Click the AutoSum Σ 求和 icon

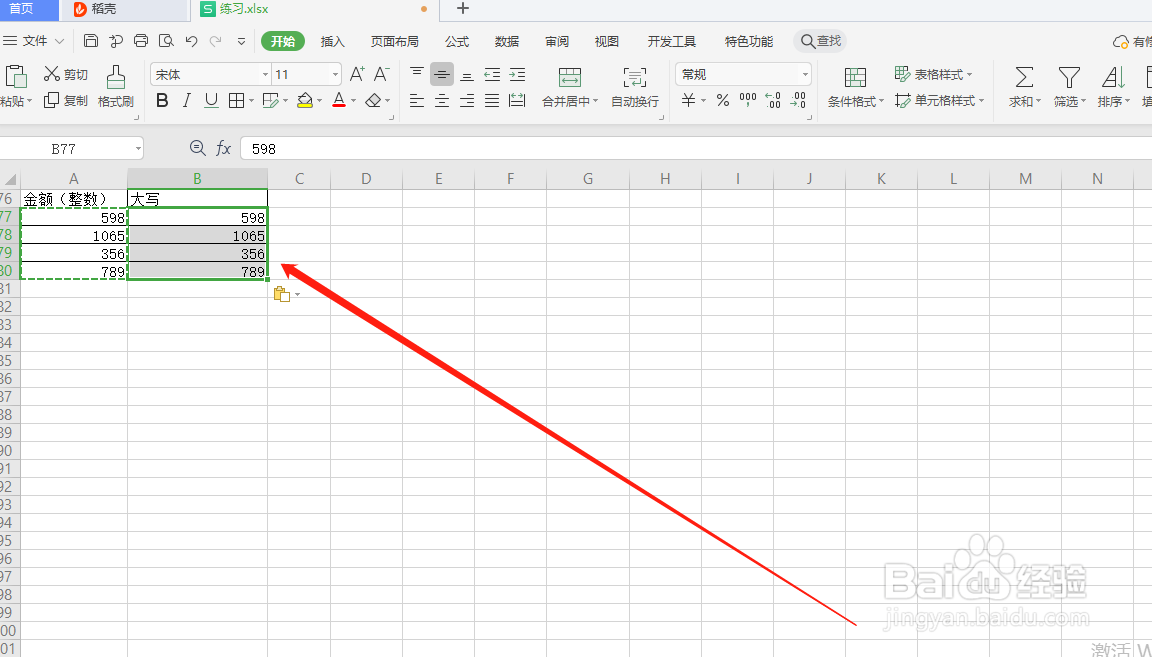[1022, 80]
